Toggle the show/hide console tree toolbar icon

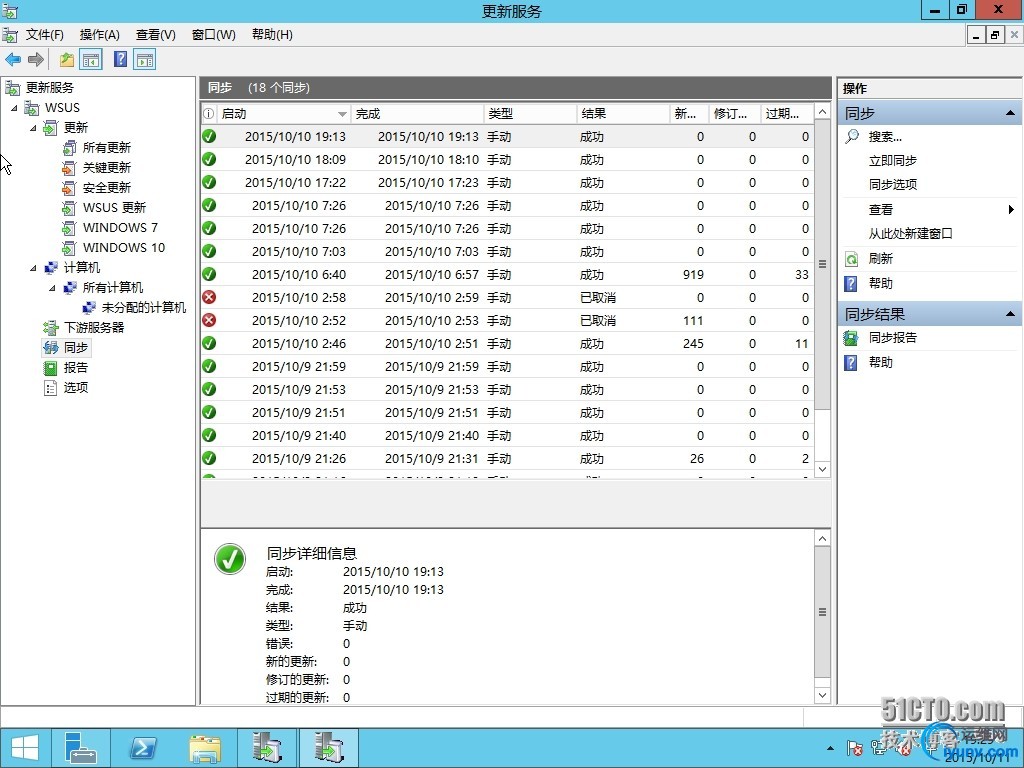91,60
